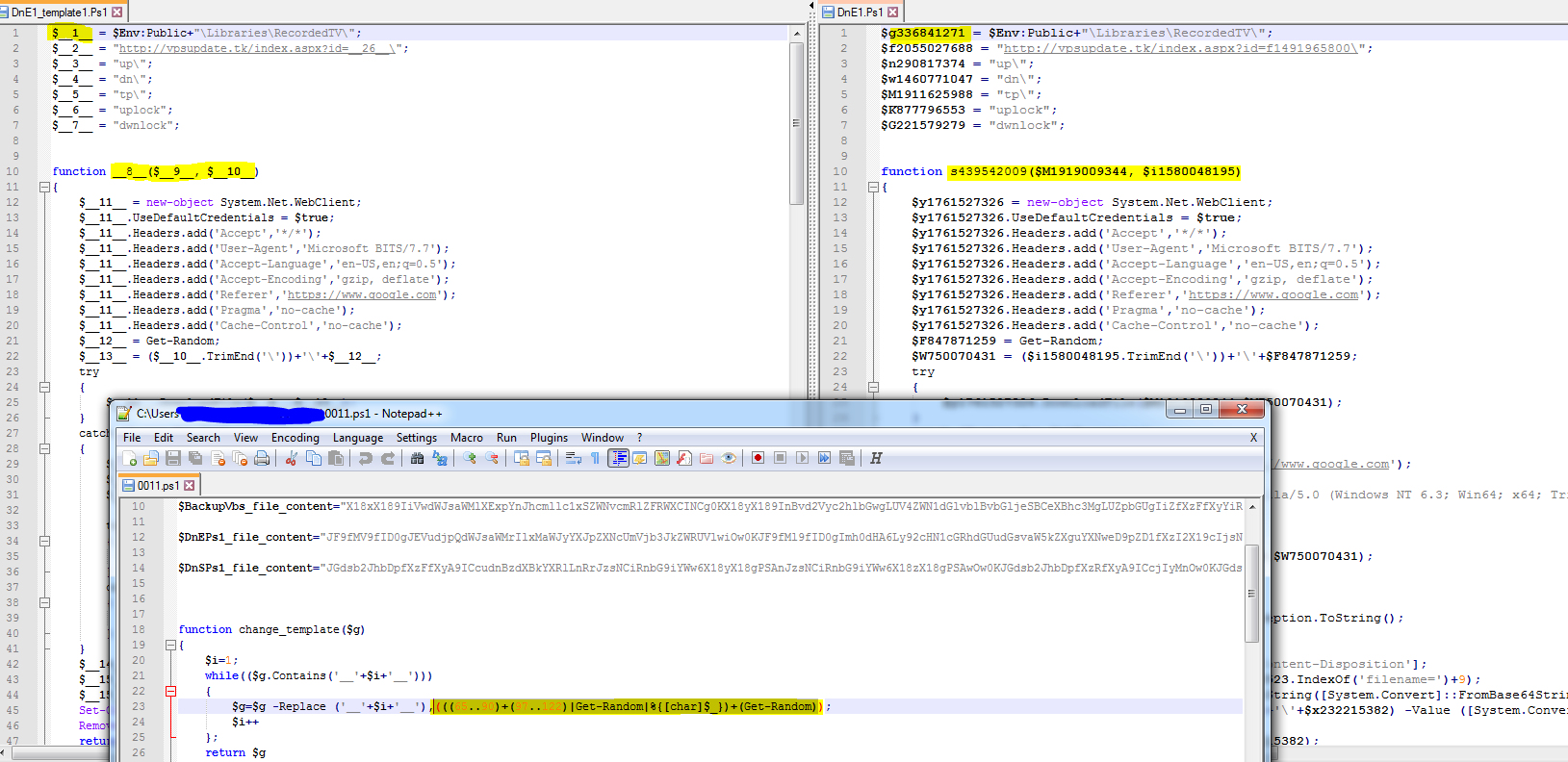Click google.com Referer link in template pane

point(362,294)
